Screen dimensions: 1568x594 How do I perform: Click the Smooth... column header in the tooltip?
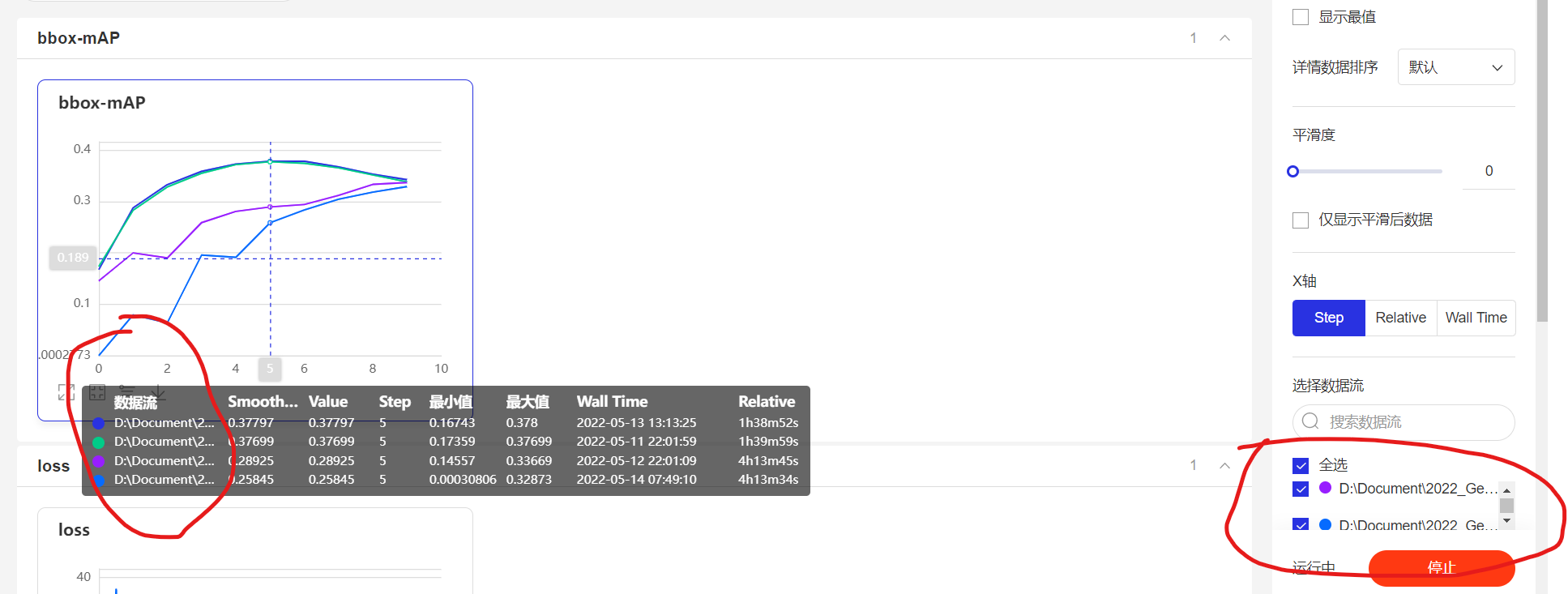[263, 401]
